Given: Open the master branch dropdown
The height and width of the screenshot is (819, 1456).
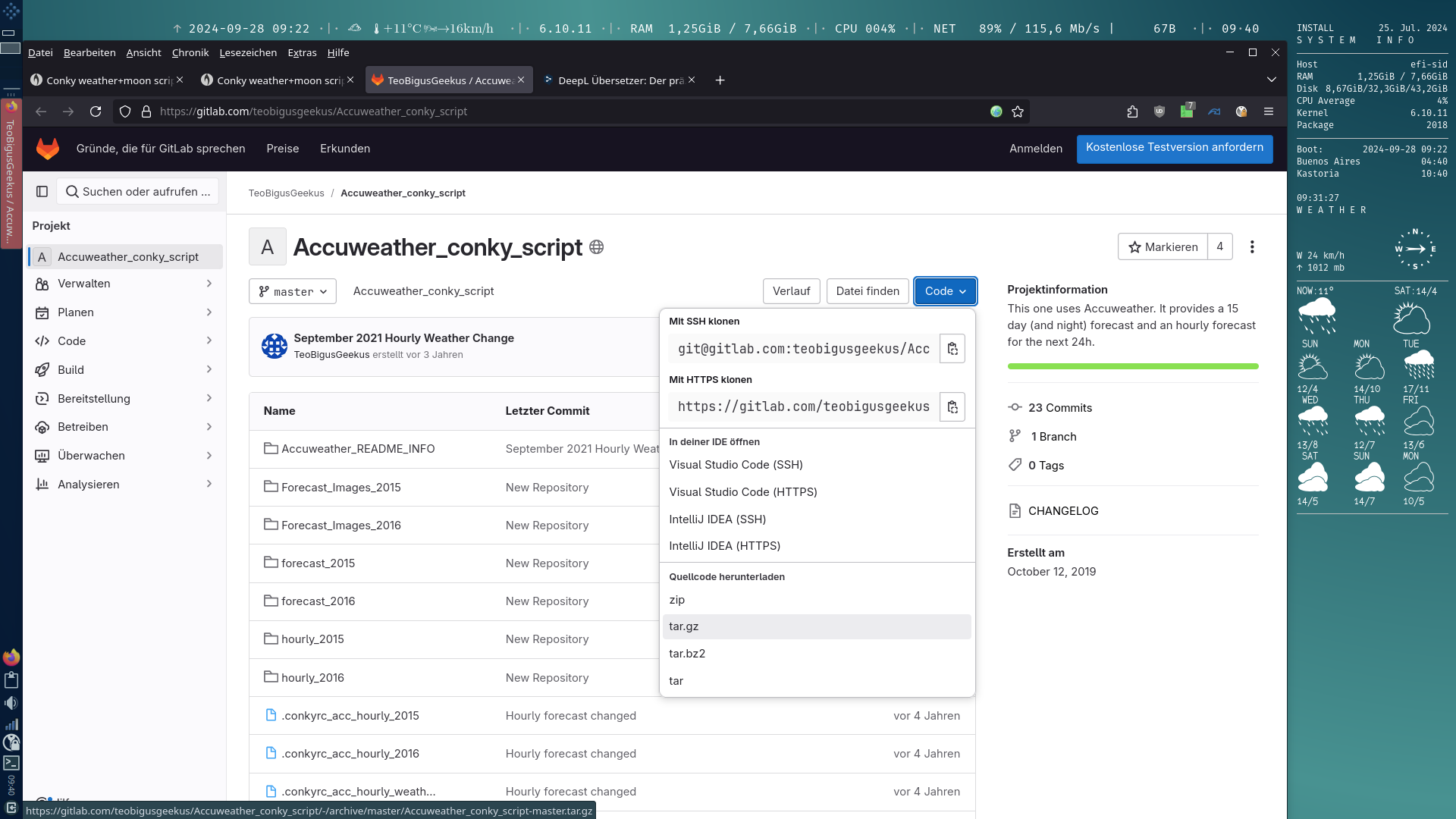Looking at the screenshot, I should click(292, 291).
